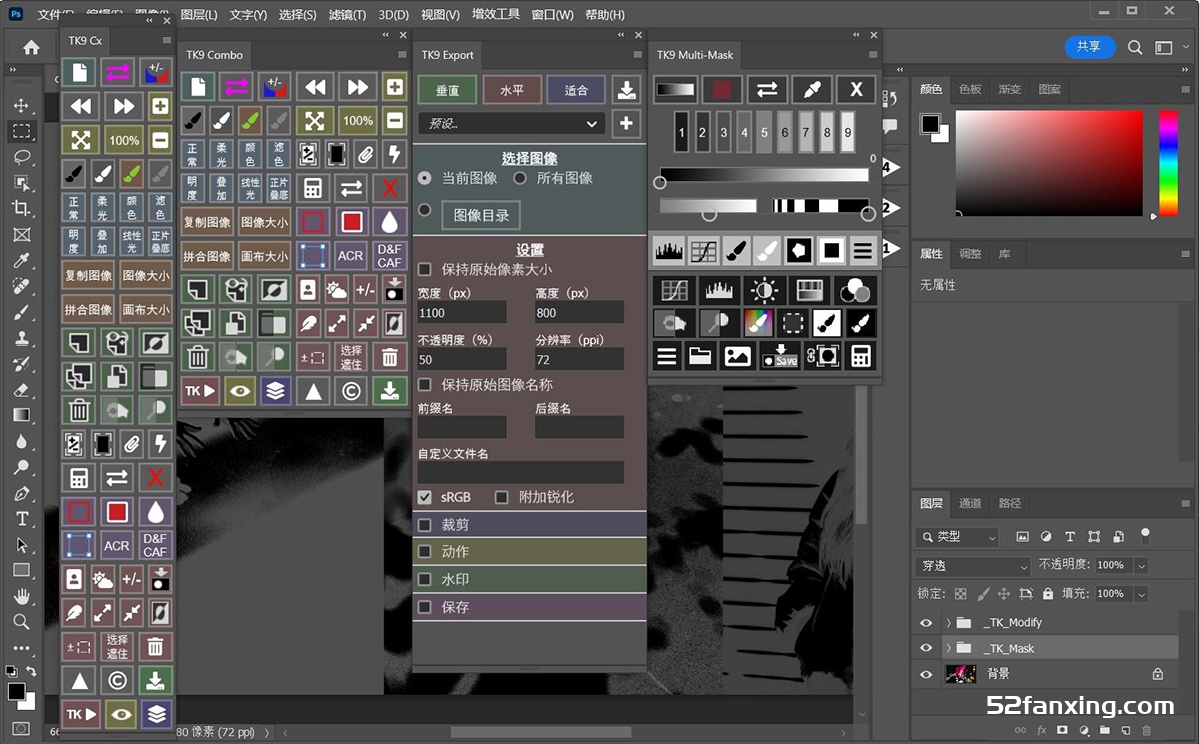Select the Type tool

(21, 519)
